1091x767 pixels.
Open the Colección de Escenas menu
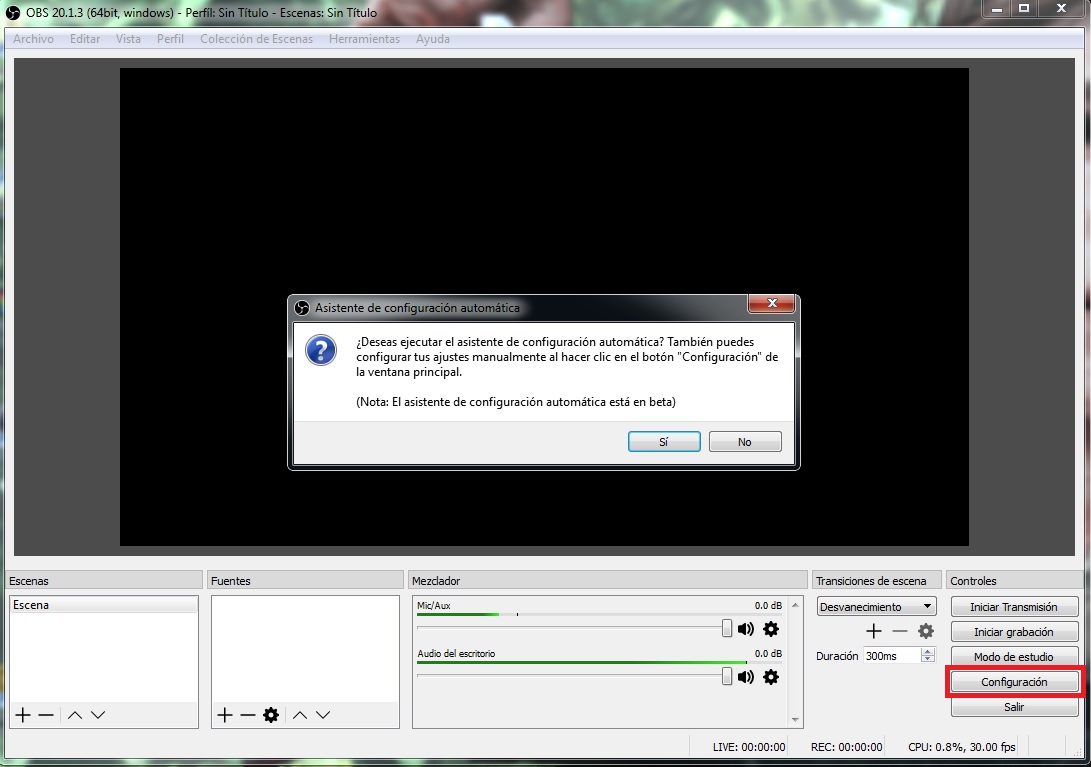tap(257, 39)
